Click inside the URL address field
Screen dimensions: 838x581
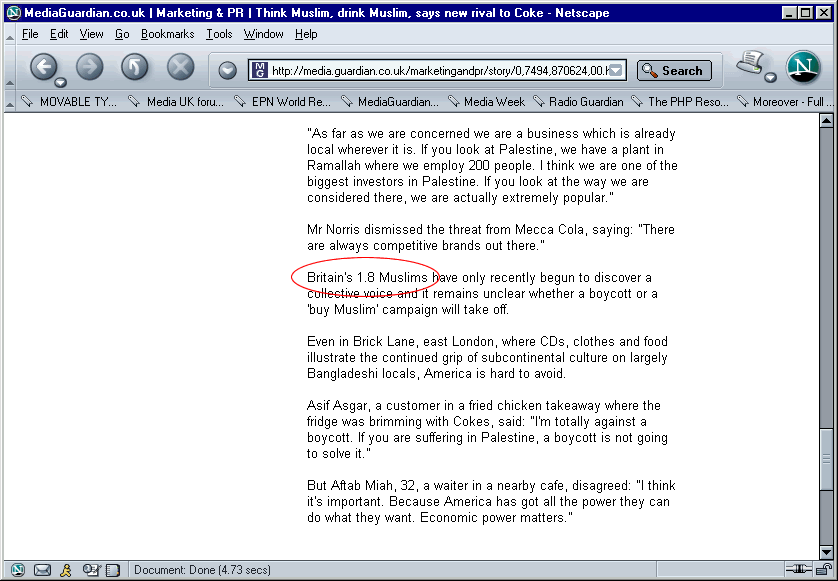[439, 71]
